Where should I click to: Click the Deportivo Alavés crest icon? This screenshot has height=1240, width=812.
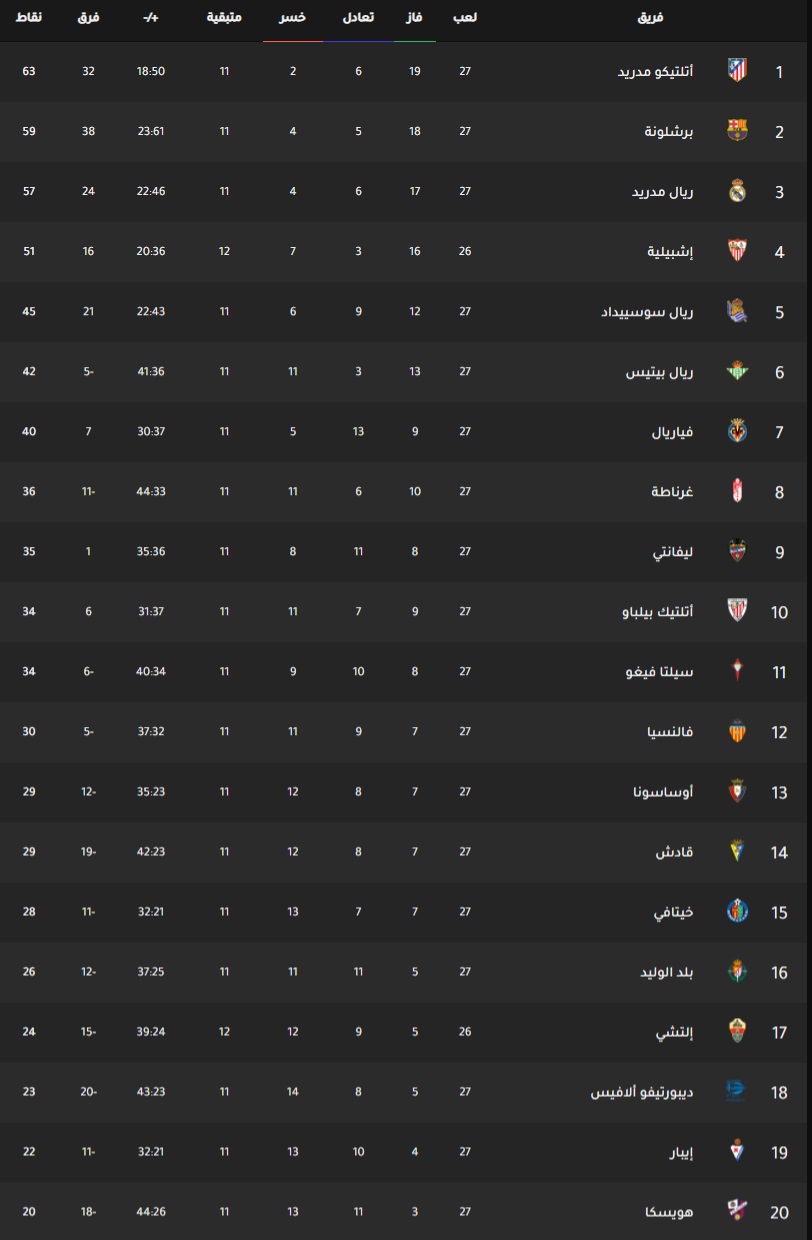(737, 1091)
